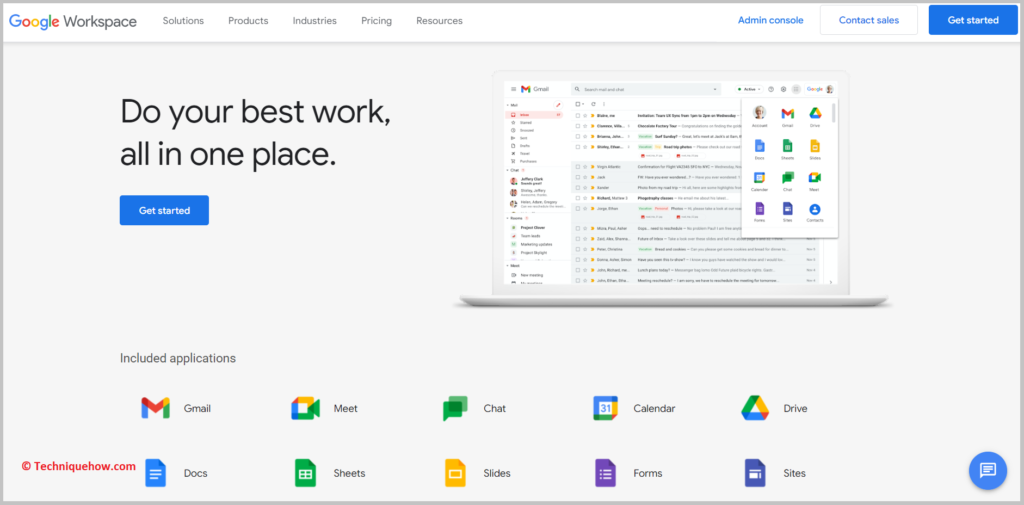Tick the checkbox on the Virgin Atlantic row

(x=577, y=167)
